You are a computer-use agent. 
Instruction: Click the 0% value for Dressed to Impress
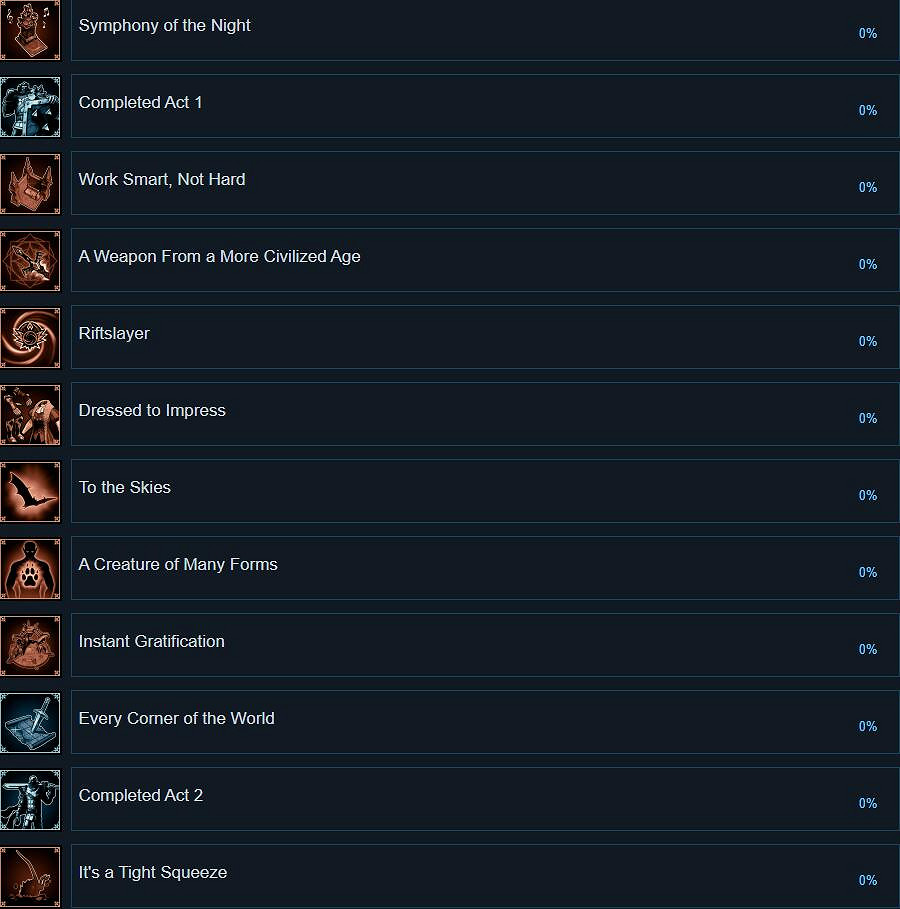coord(867,418)
